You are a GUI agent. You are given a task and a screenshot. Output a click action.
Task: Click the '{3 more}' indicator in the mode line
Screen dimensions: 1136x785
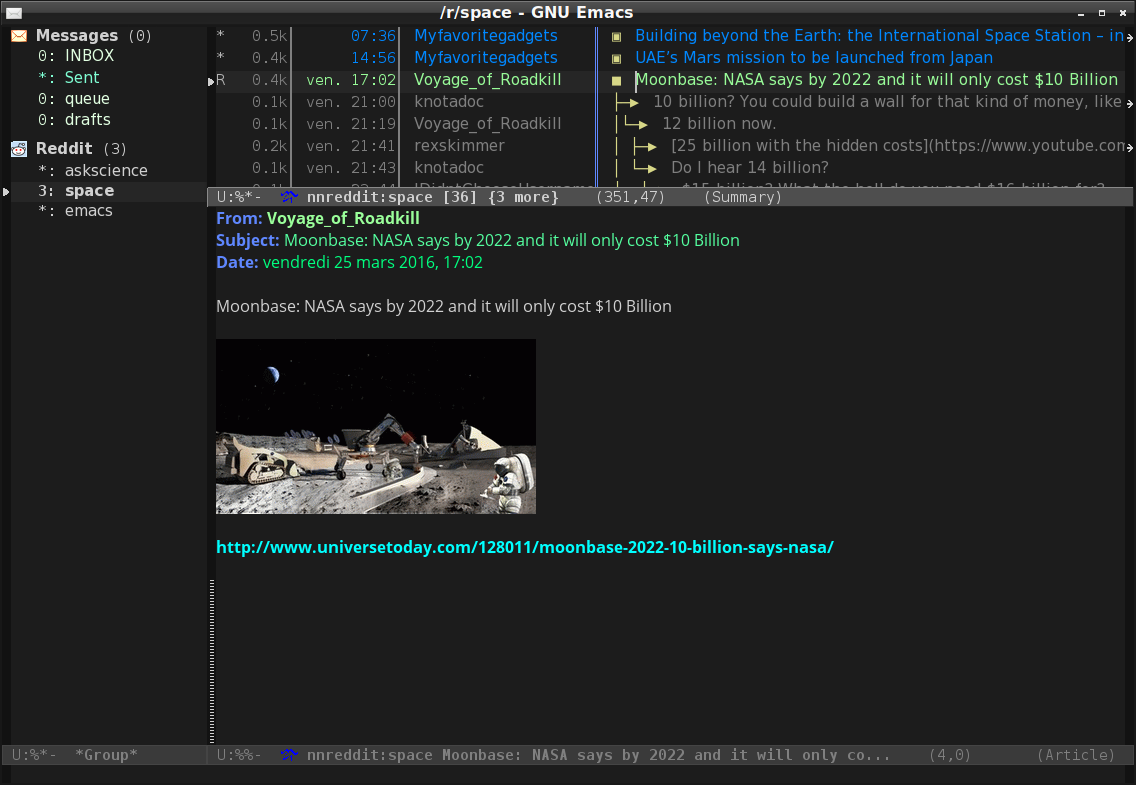pos(523,197)
